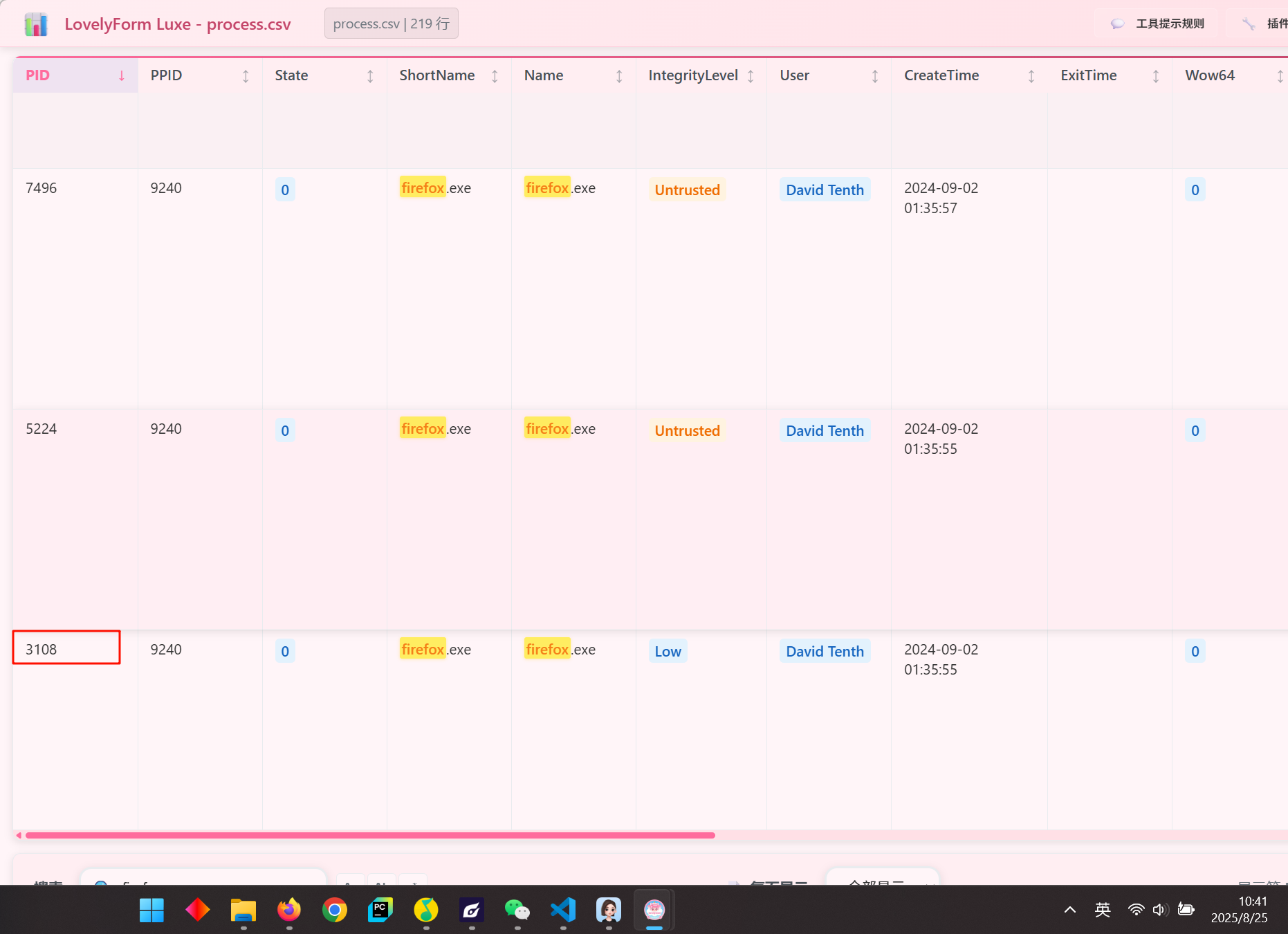Click the State 0 badge in row 3108

[x=285, y=651]
